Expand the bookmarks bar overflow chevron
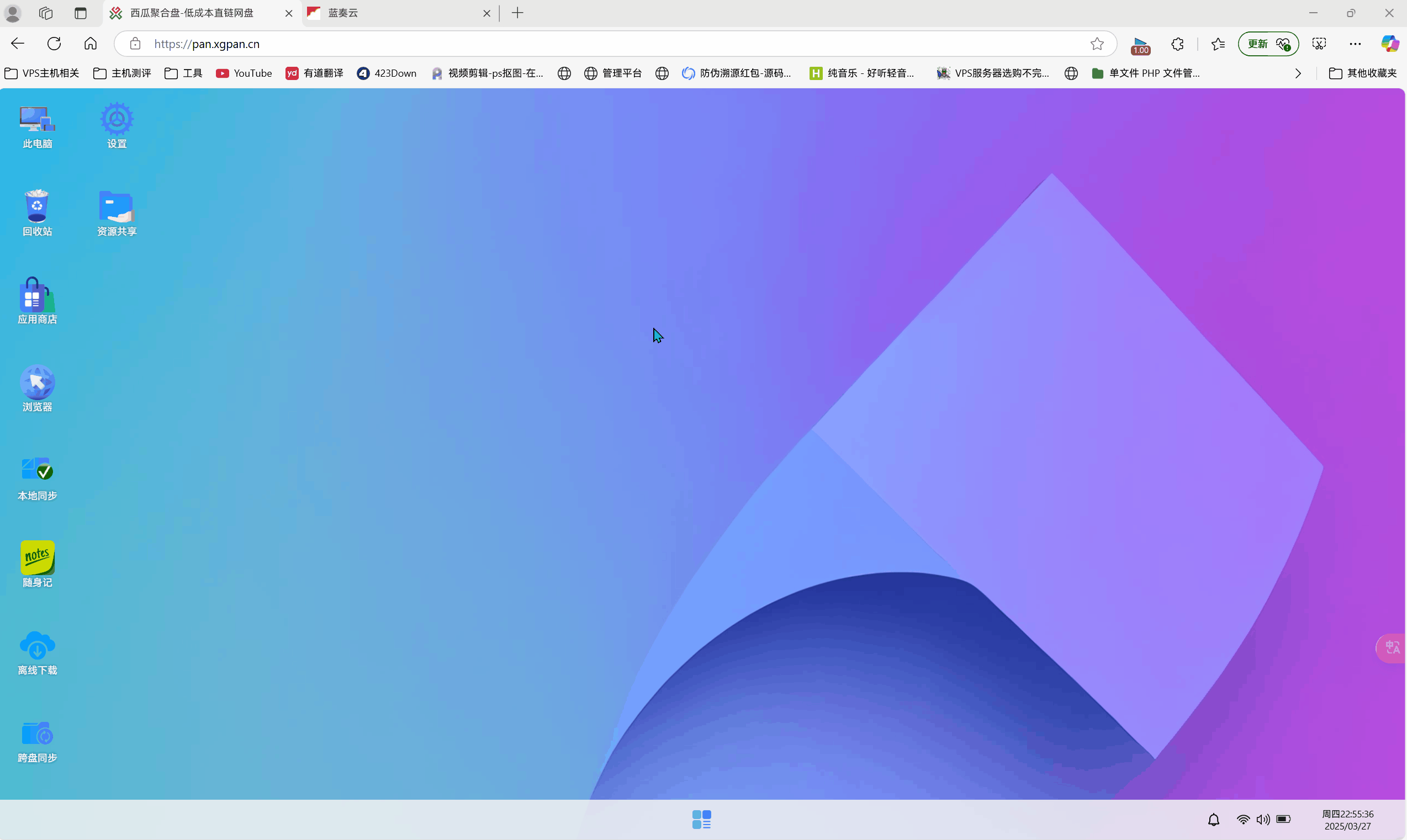Image resolution: width=1407 pixels, height=840 pixels. coord(1298,73)
